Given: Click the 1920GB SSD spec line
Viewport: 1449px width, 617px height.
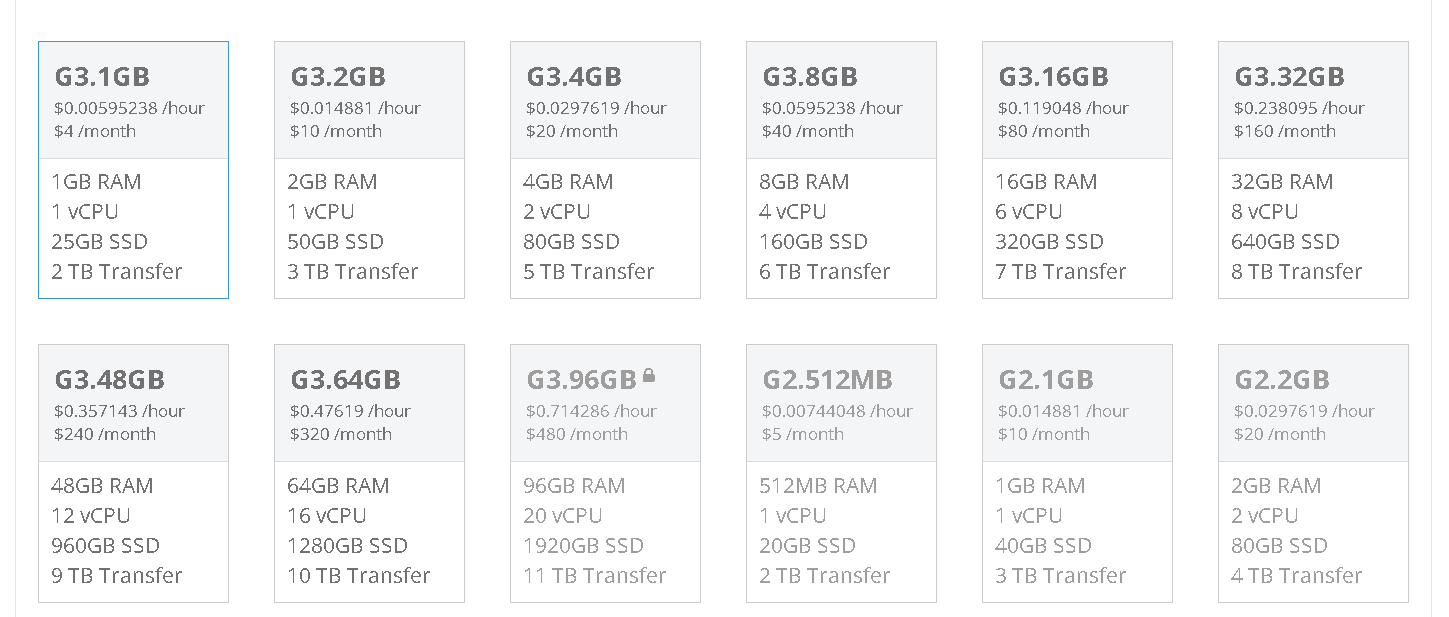Looking at the screenshot, I should (583, 545).
